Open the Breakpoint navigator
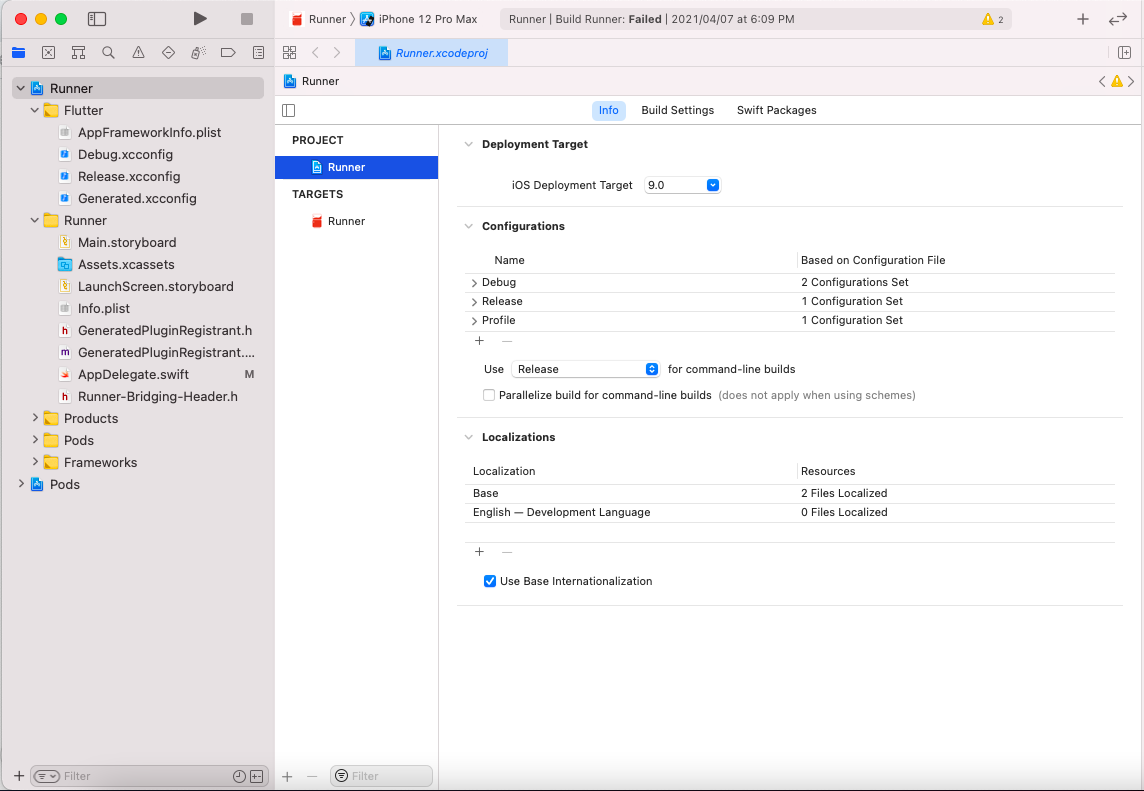Image resolution: width=1144 pixels, height=791 pixels. point(228,53)
